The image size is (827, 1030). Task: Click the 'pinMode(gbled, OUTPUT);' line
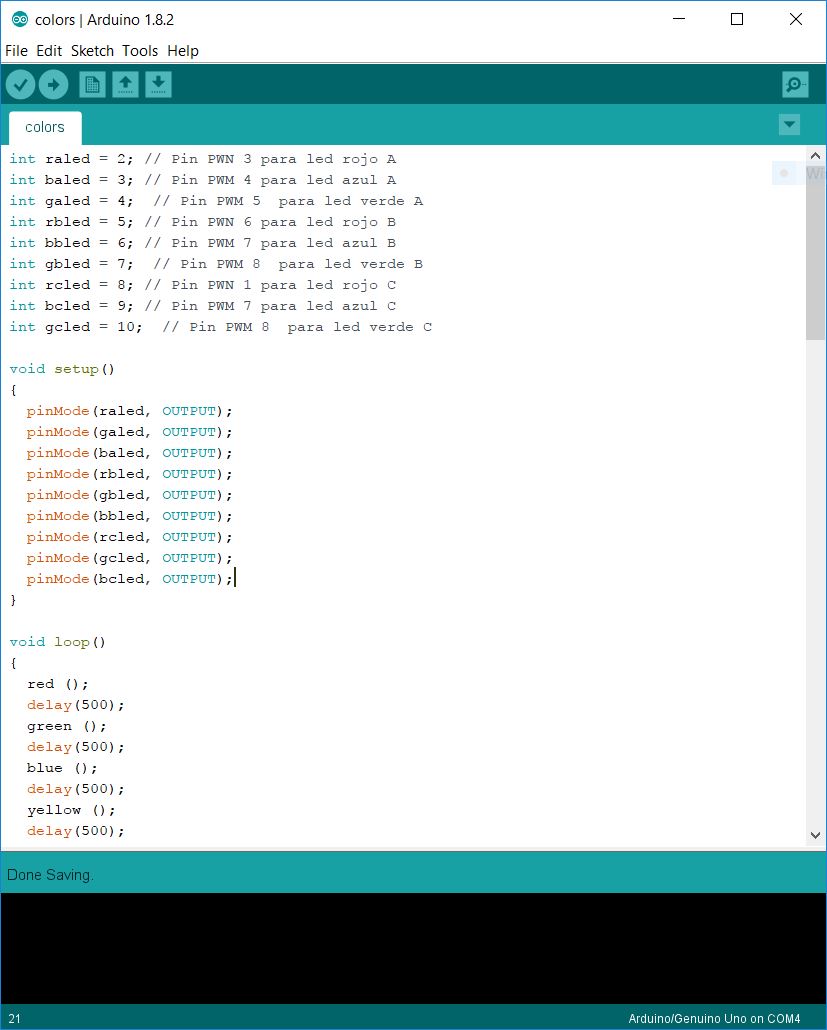tap(129, 495)
